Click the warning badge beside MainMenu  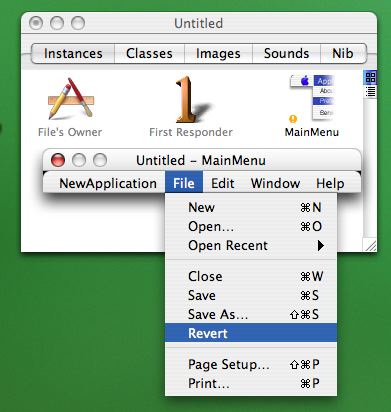[x=293, y=119]
